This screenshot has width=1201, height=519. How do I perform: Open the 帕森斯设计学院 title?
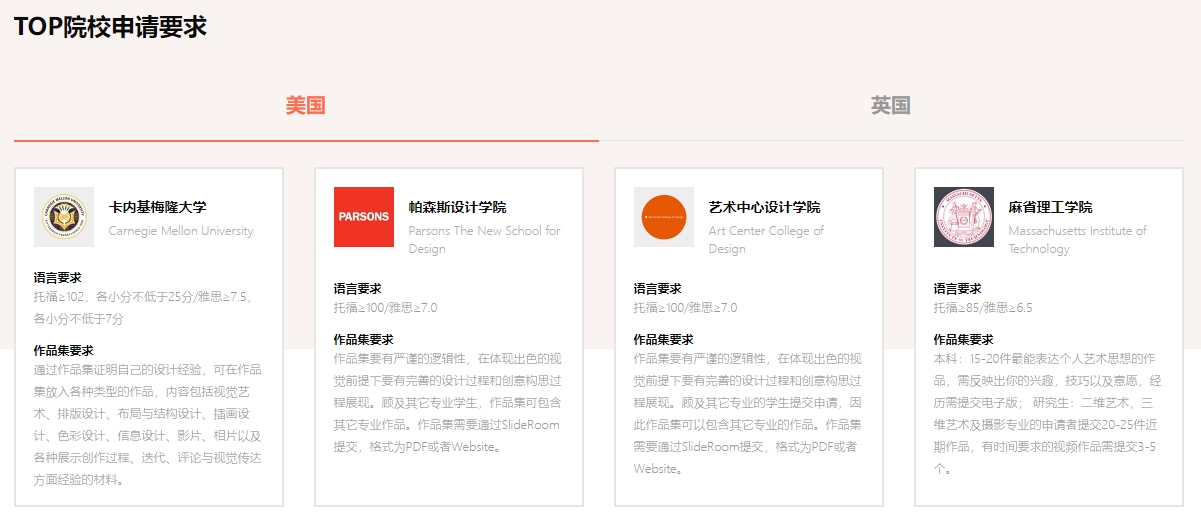point(457,207)
